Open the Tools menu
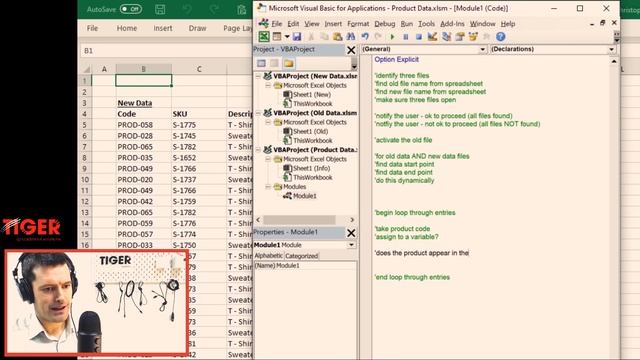The height and width of the screenshot is (360, 640). click(x=426, y=24)
